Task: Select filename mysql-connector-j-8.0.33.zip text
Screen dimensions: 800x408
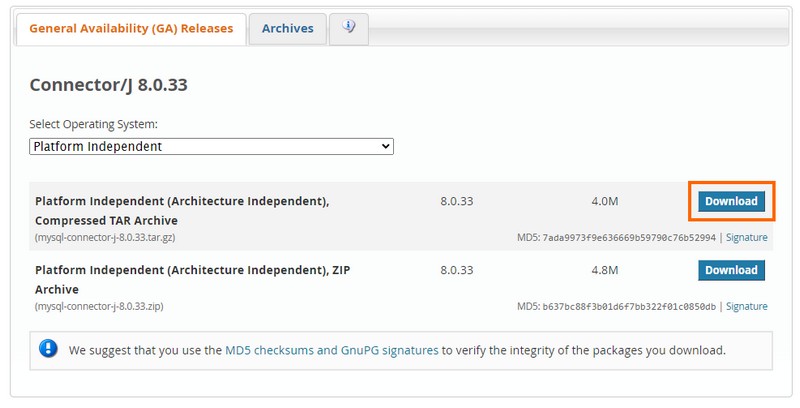Action: 99,306
